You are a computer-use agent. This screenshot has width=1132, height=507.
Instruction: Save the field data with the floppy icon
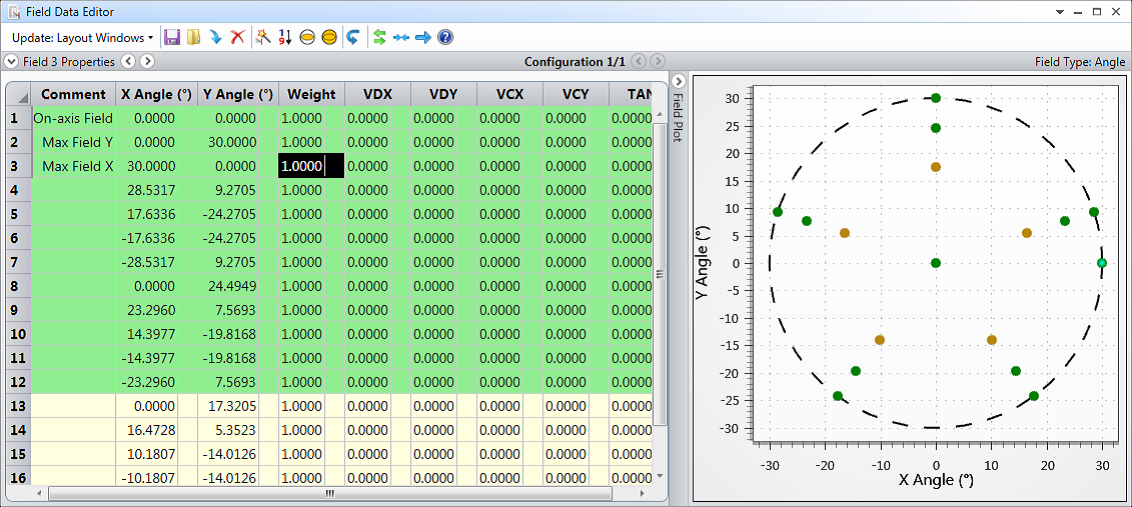tap(172, 38)
